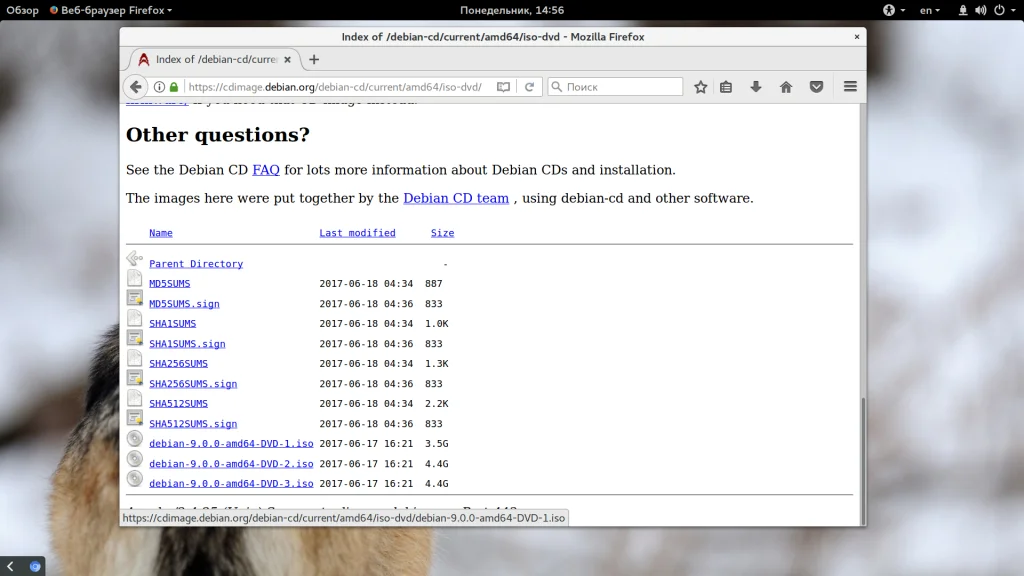
Task: Open the SHA512SUMS file link
Action: tap(178, 404)
